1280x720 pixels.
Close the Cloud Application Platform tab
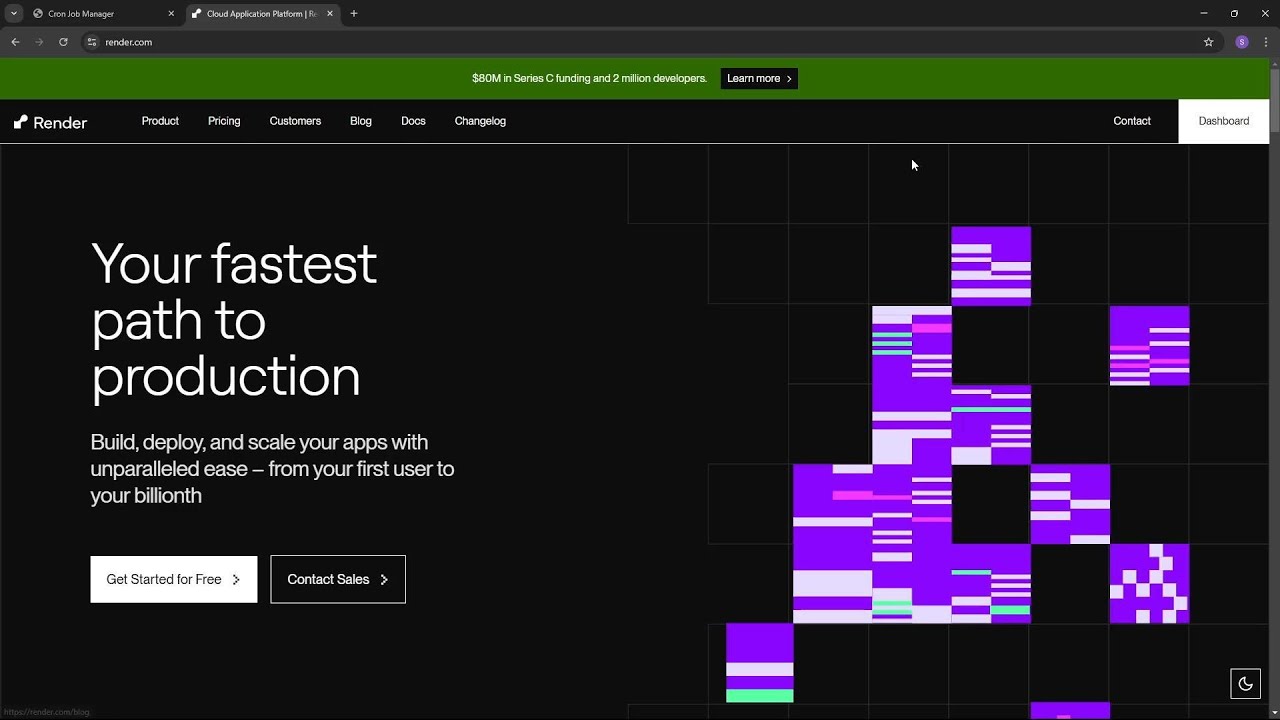(x=330, y=14)
